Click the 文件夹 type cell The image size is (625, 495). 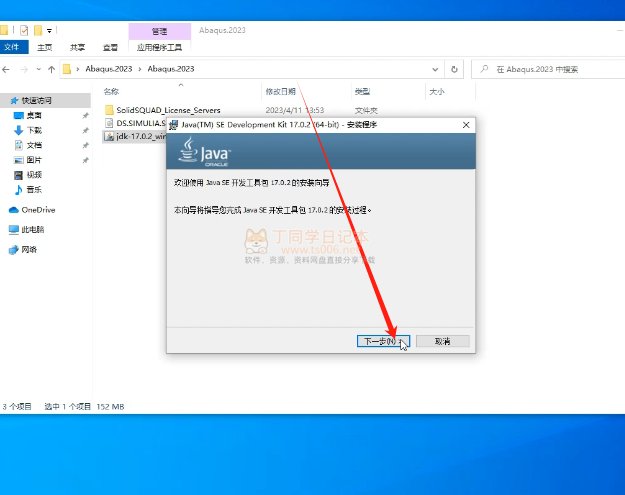coord(366,110)
